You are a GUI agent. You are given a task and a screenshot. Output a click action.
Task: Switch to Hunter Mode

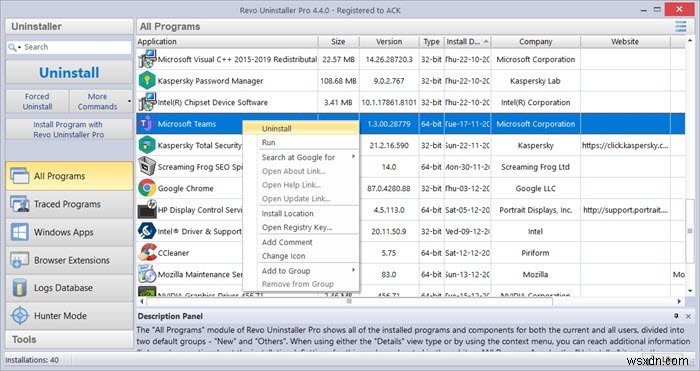pyautogui.click(x=69, y=316)
